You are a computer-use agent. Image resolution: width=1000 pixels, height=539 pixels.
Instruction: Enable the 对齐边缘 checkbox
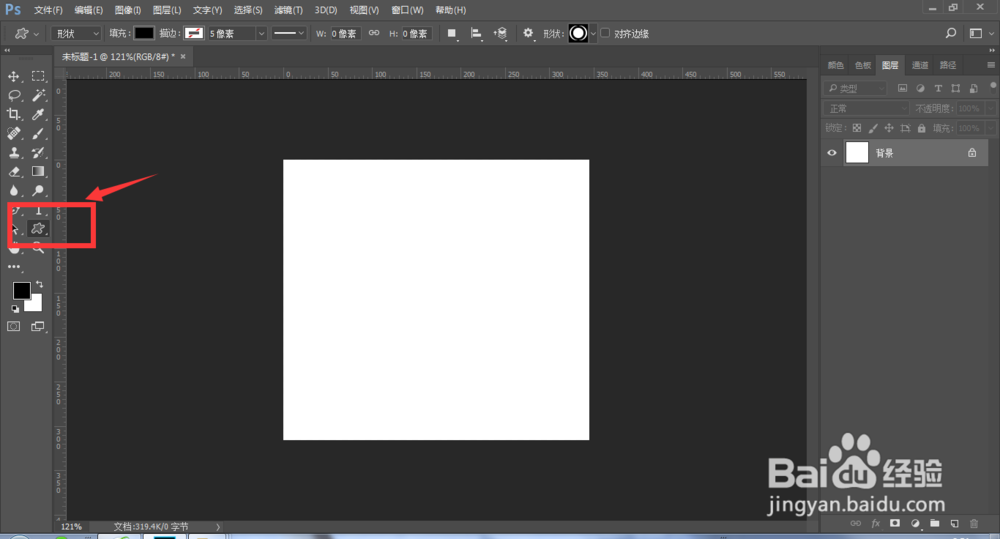[605, 33]
